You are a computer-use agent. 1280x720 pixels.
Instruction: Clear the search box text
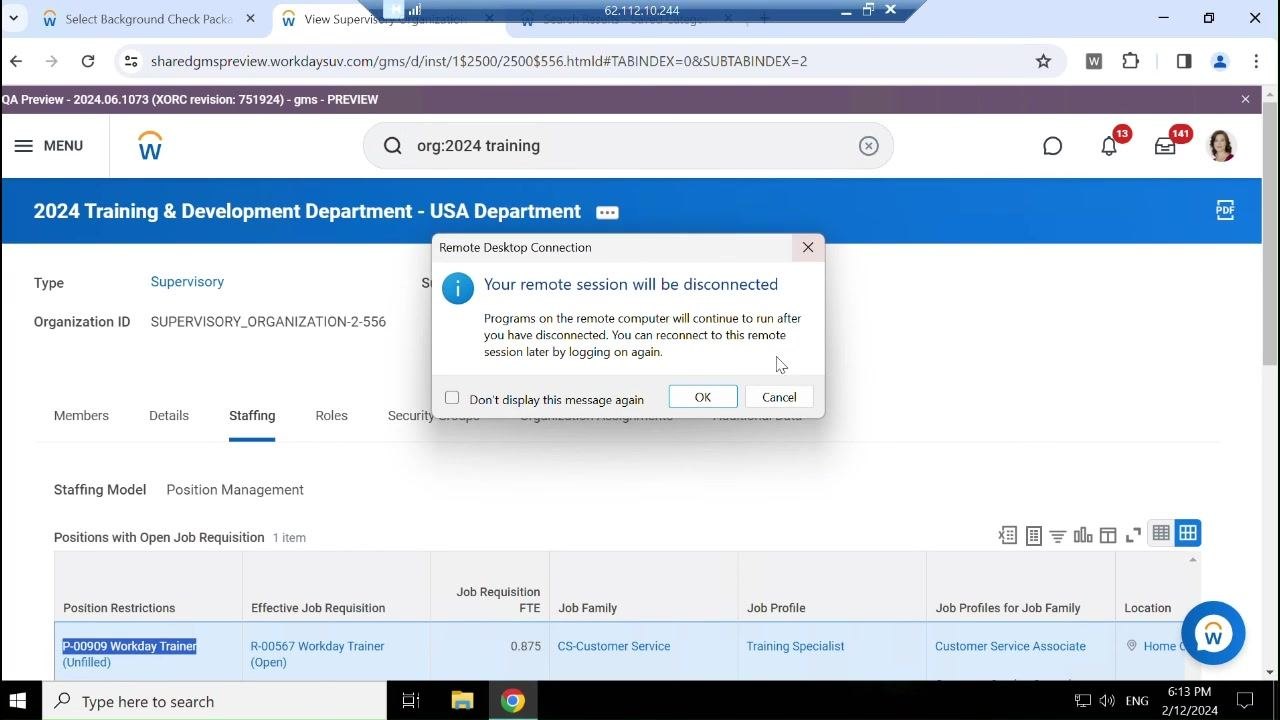(868, 146)
